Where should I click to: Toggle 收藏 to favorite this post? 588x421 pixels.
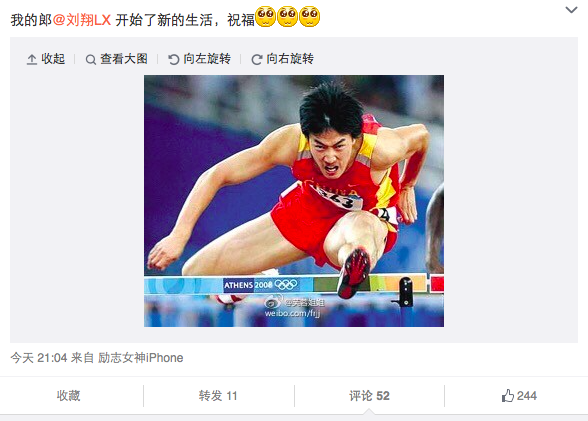pyautogui.click(x=69, y=396)
